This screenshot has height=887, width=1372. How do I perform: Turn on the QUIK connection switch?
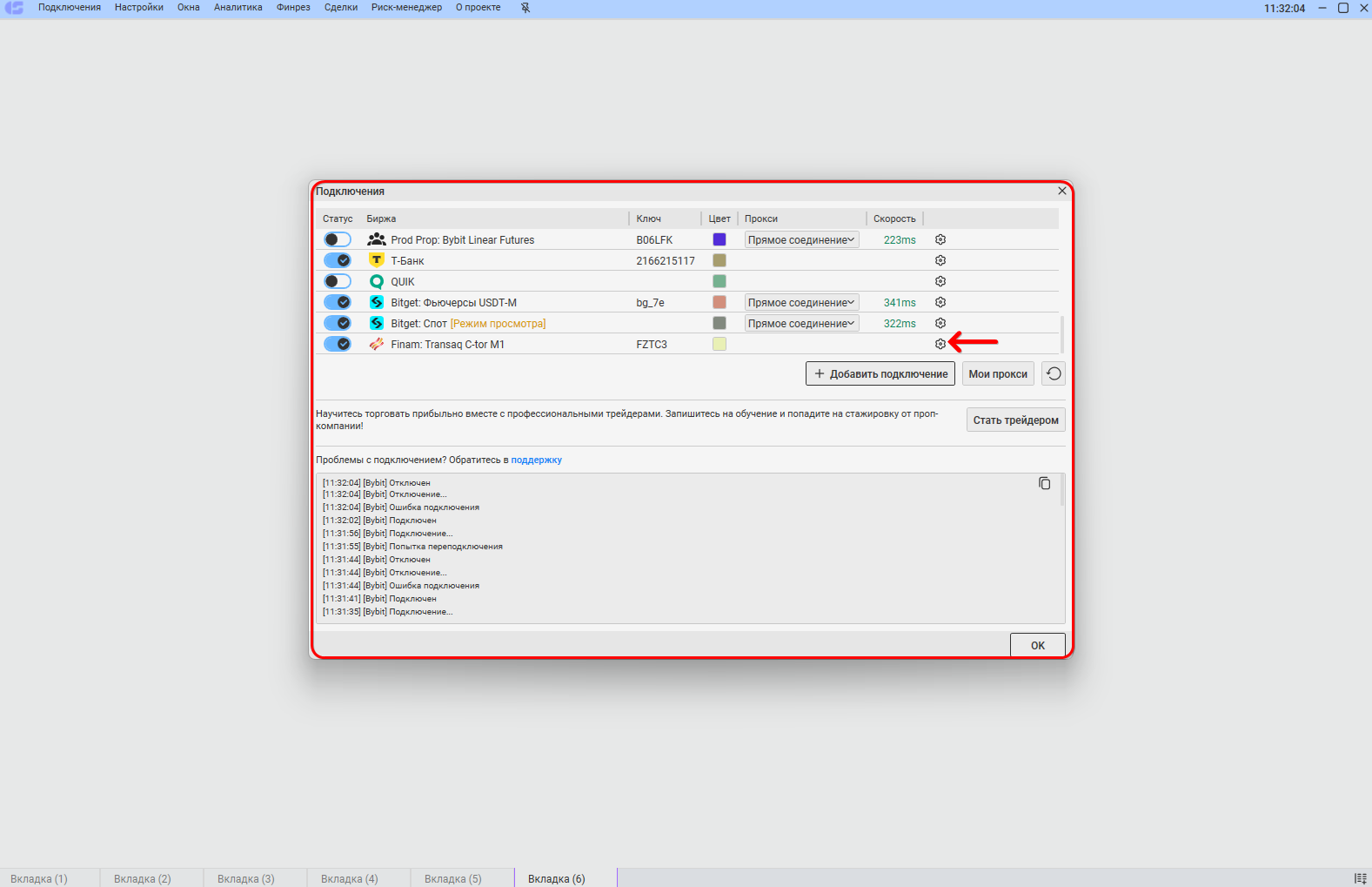pyautogui.click(x=337, y=281)
